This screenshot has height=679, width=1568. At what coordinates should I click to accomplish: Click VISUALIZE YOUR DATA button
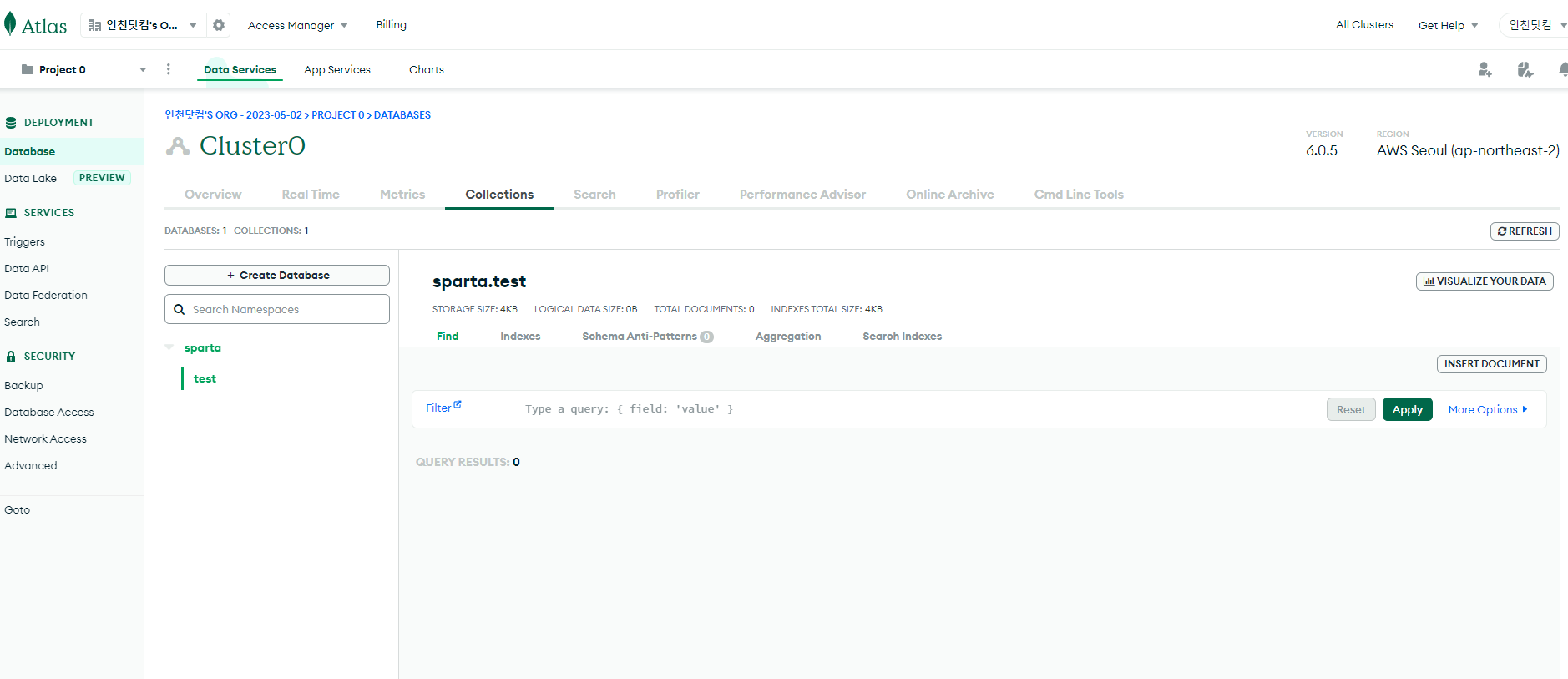[1485, 281]
